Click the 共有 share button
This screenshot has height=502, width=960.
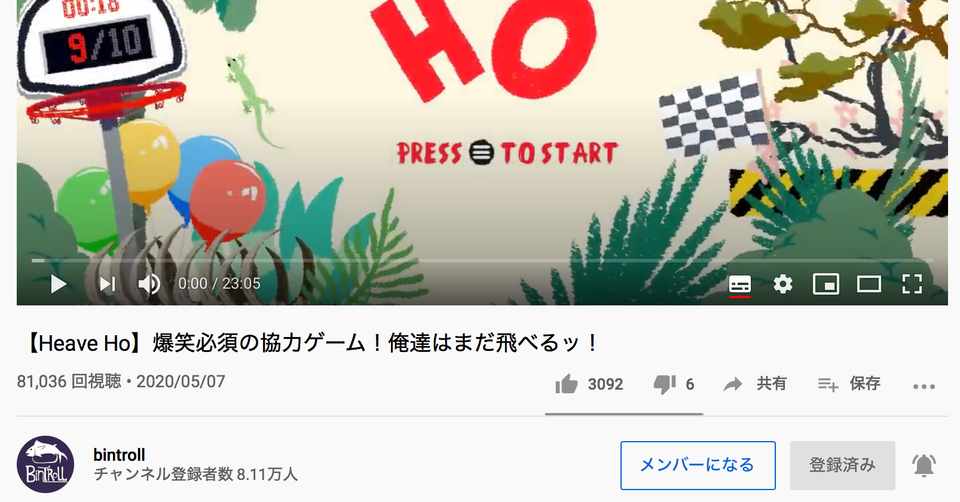click(x=754, y=384)
